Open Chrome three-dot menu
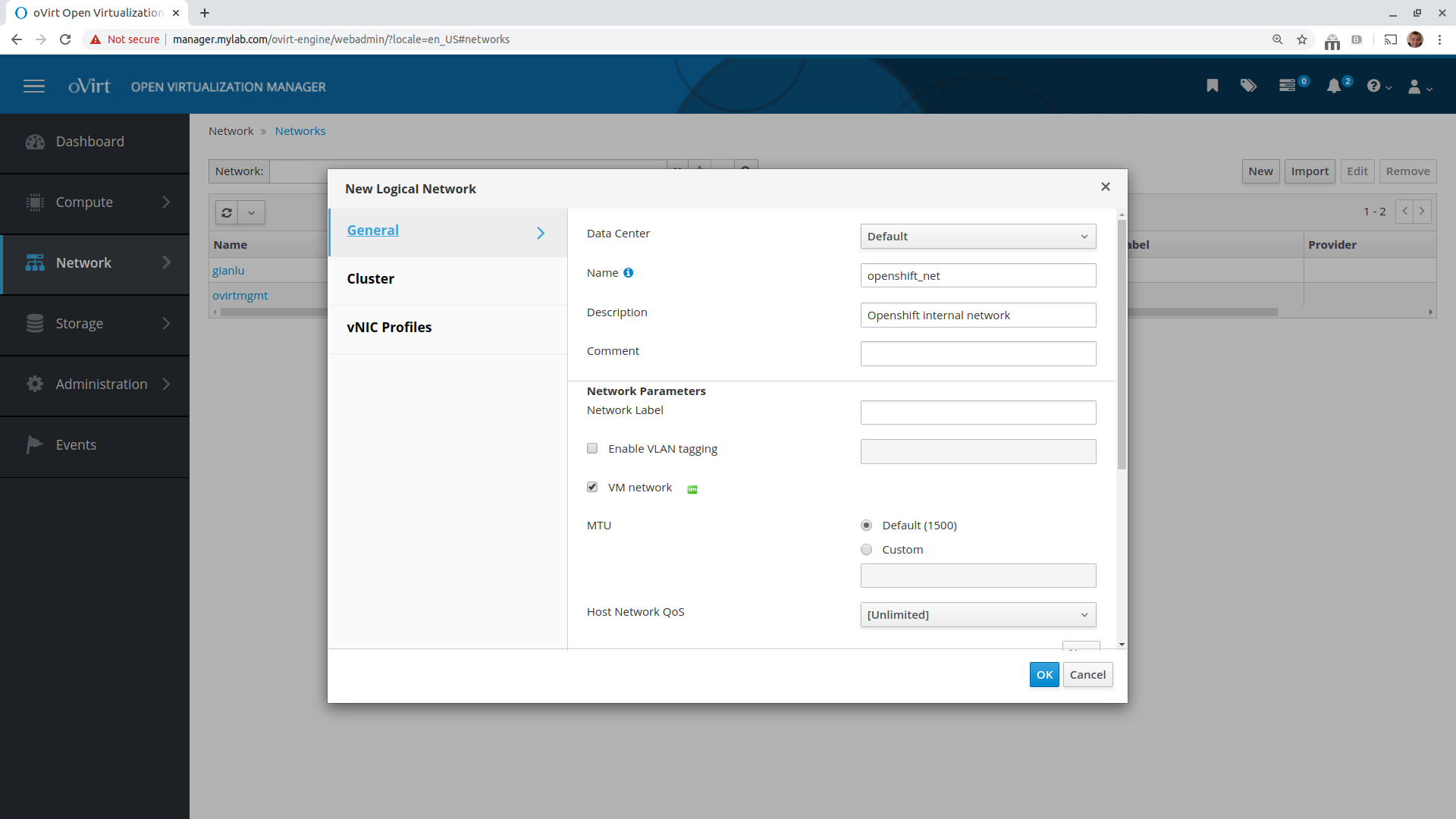The height and width of the screenshot is (819, 1456). click(1439, 39)
